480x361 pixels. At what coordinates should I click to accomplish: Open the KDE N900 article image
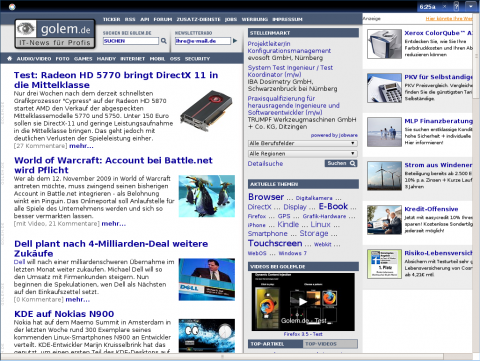tap(207, 336)
